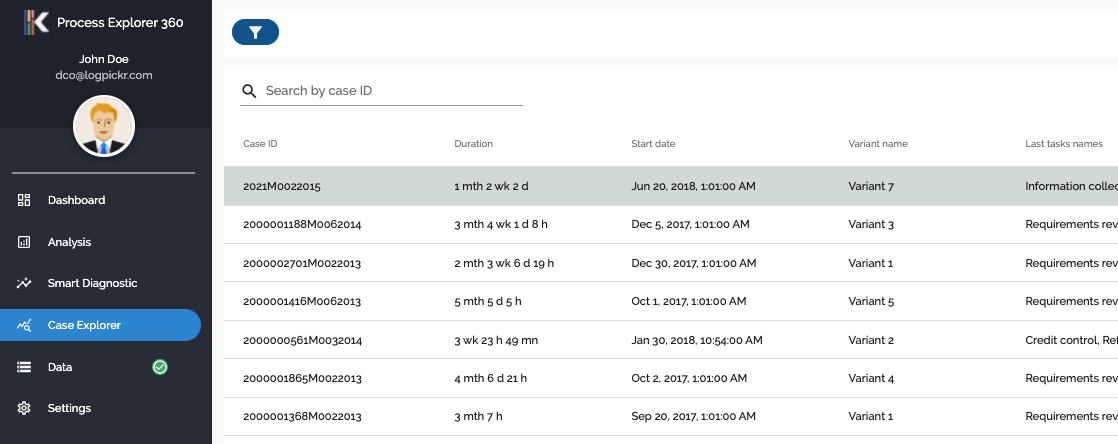The image size is (1118, 444).
Task: Click duration 3 mth 7 h
Action: click(x=478, y=416)
